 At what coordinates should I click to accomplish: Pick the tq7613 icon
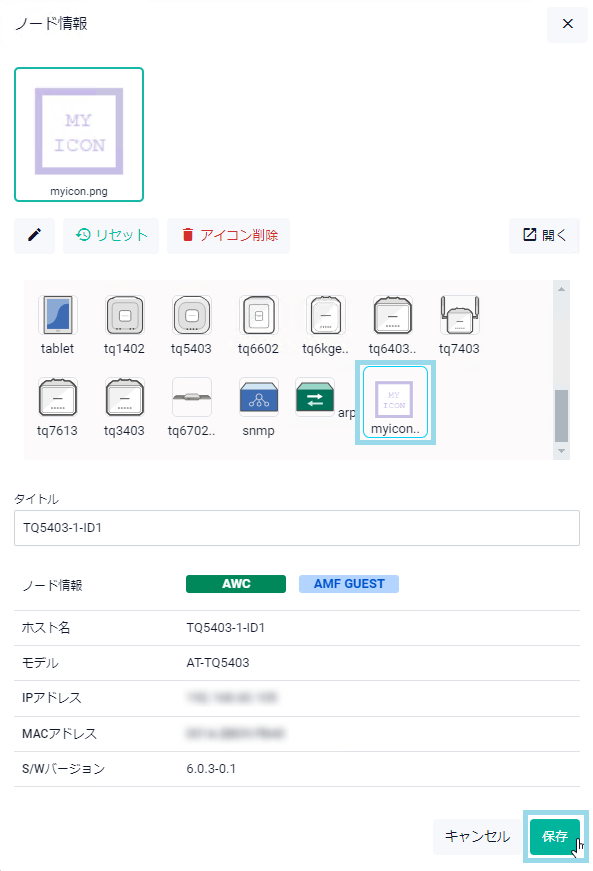click(58, 407)
